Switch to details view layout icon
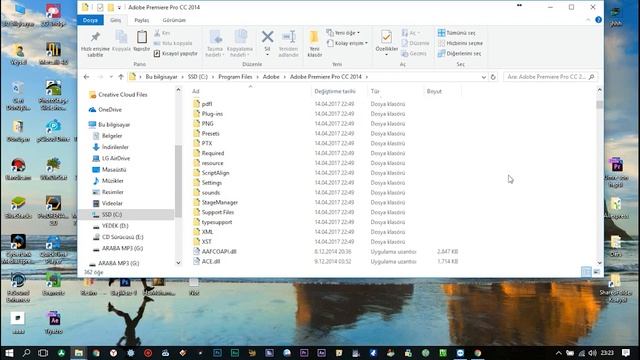The image size is (640, 360). 586,272
